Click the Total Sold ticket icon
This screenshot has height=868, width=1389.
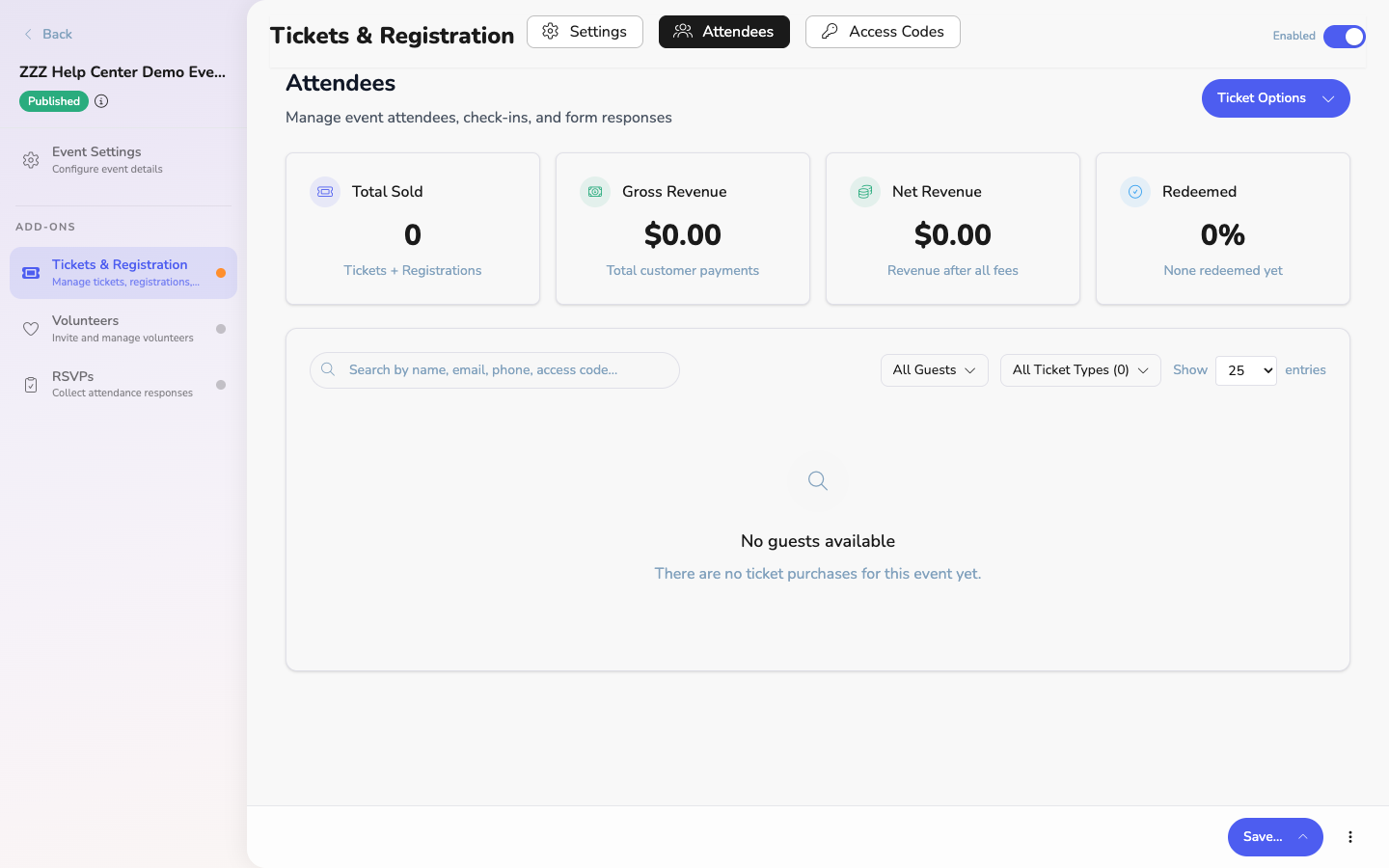point(325,192)
